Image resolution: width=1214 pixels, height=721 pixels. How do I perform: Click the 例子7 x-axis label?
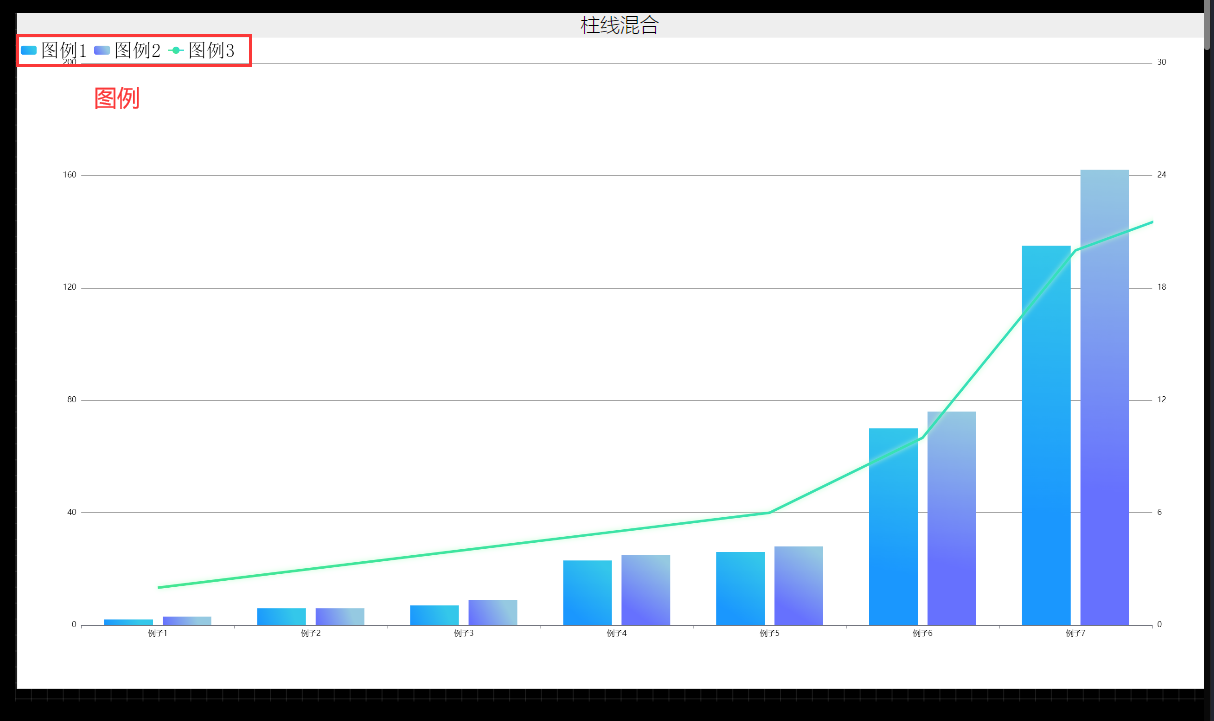(x=1075, y=634)
